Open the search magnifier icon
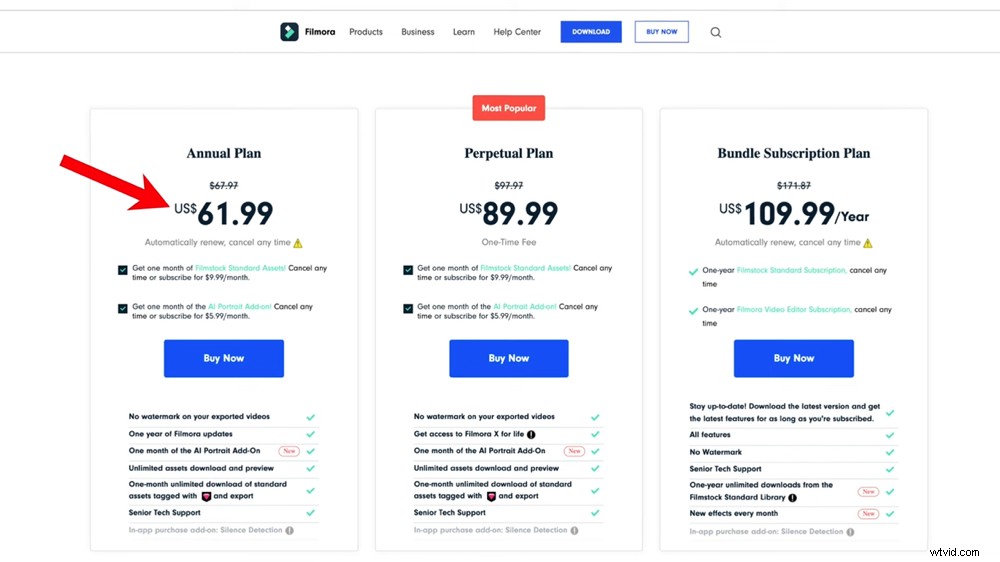 click(x=716, y=32)
